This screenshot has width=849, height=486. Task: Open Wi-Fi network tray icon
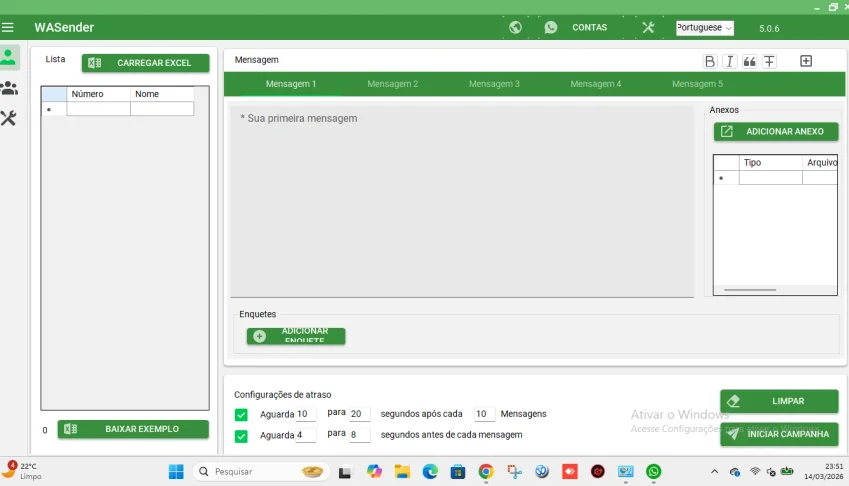[x=754, y=472]
